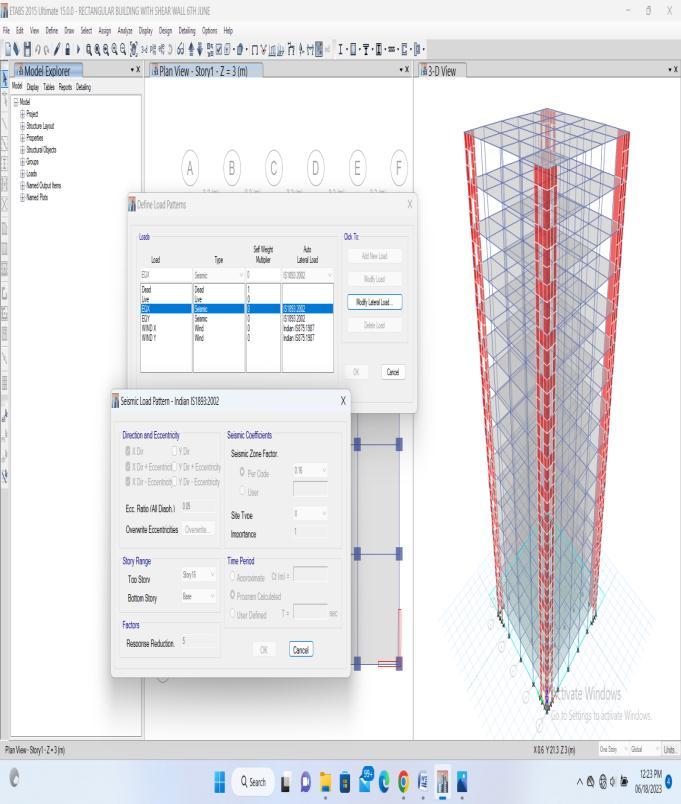Click the Modify Lateral Load button
Viewport: 681px width, 804px height.
pos(374,302)
